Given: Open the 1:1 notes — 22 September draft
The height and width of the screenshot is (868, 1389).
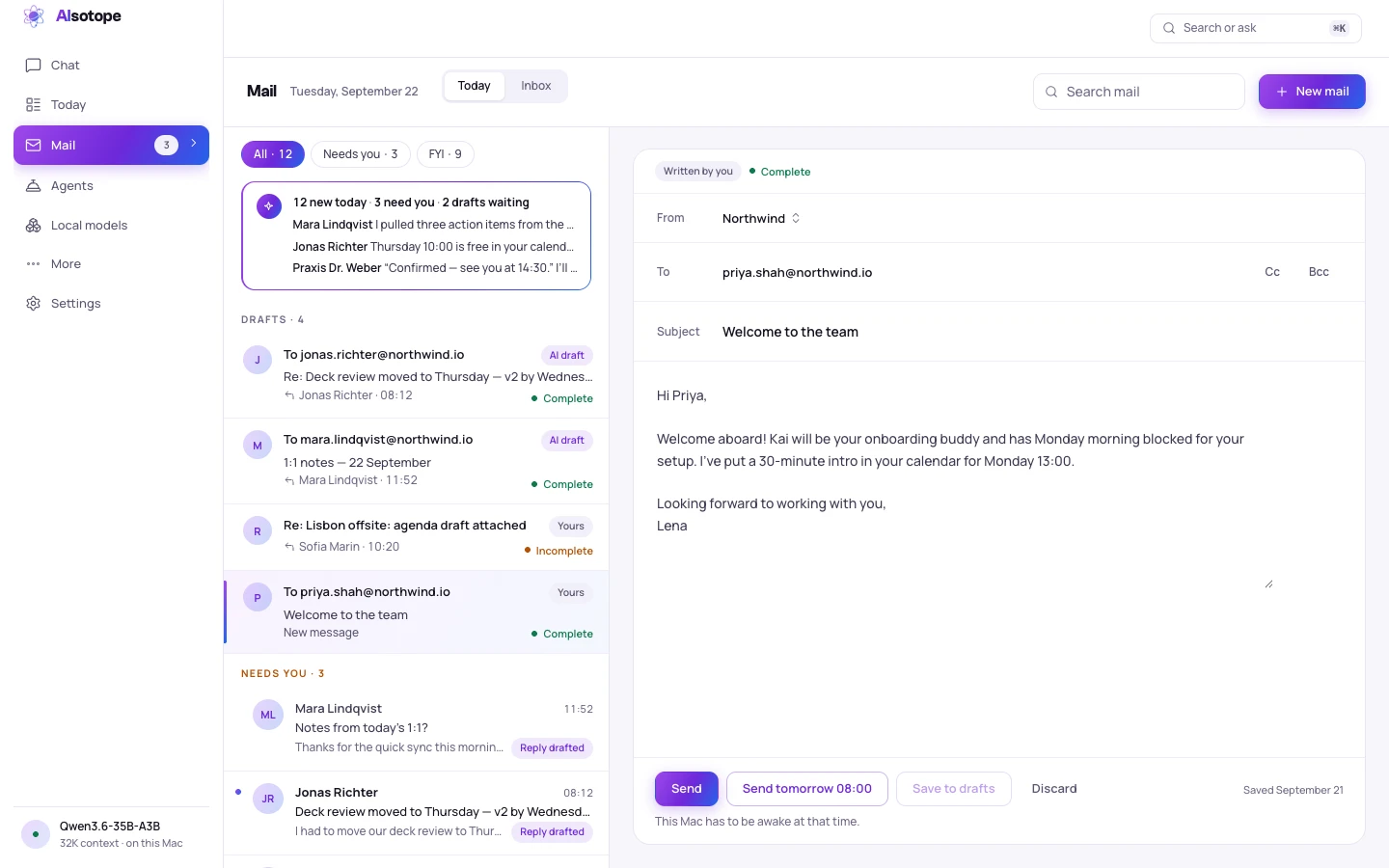Looking at the screenshot, I should (x=417, y=461).
